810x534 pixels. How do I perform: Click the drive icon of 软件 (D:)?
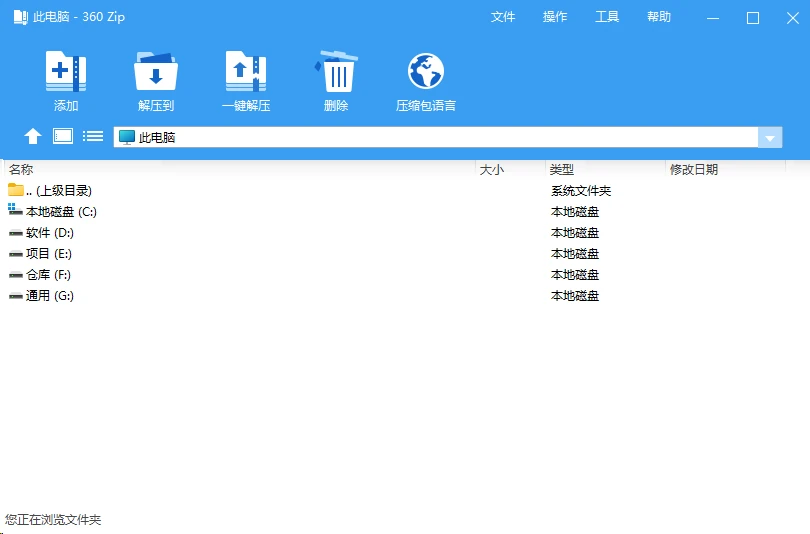point(15,233)
